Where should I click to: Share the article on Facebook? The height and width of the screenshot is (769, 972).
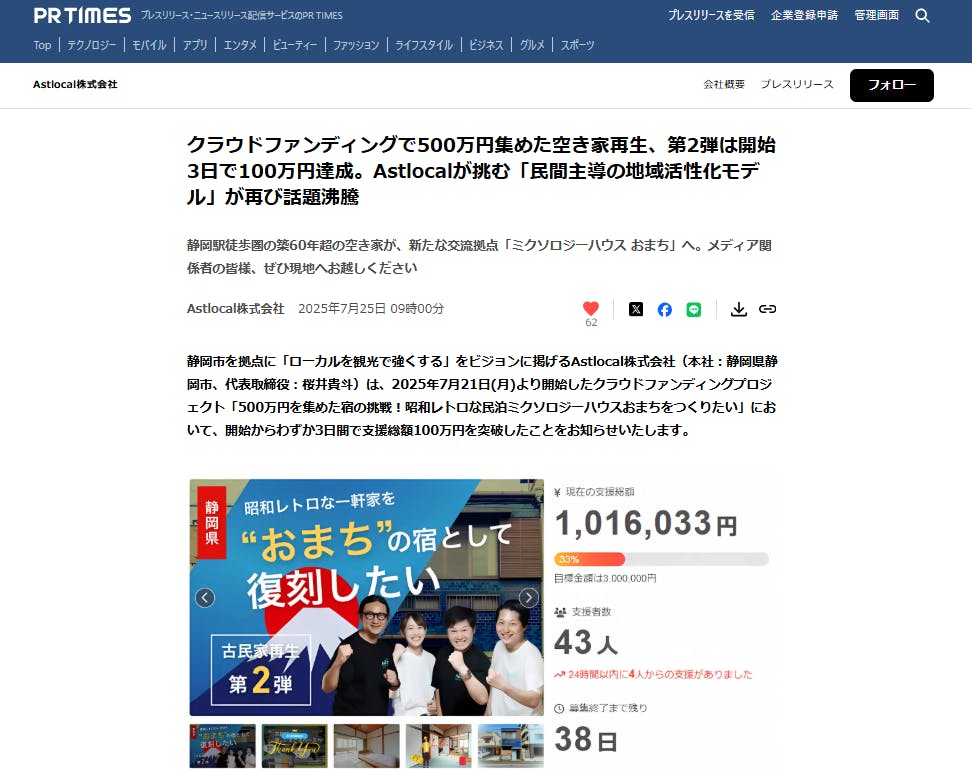665,309
